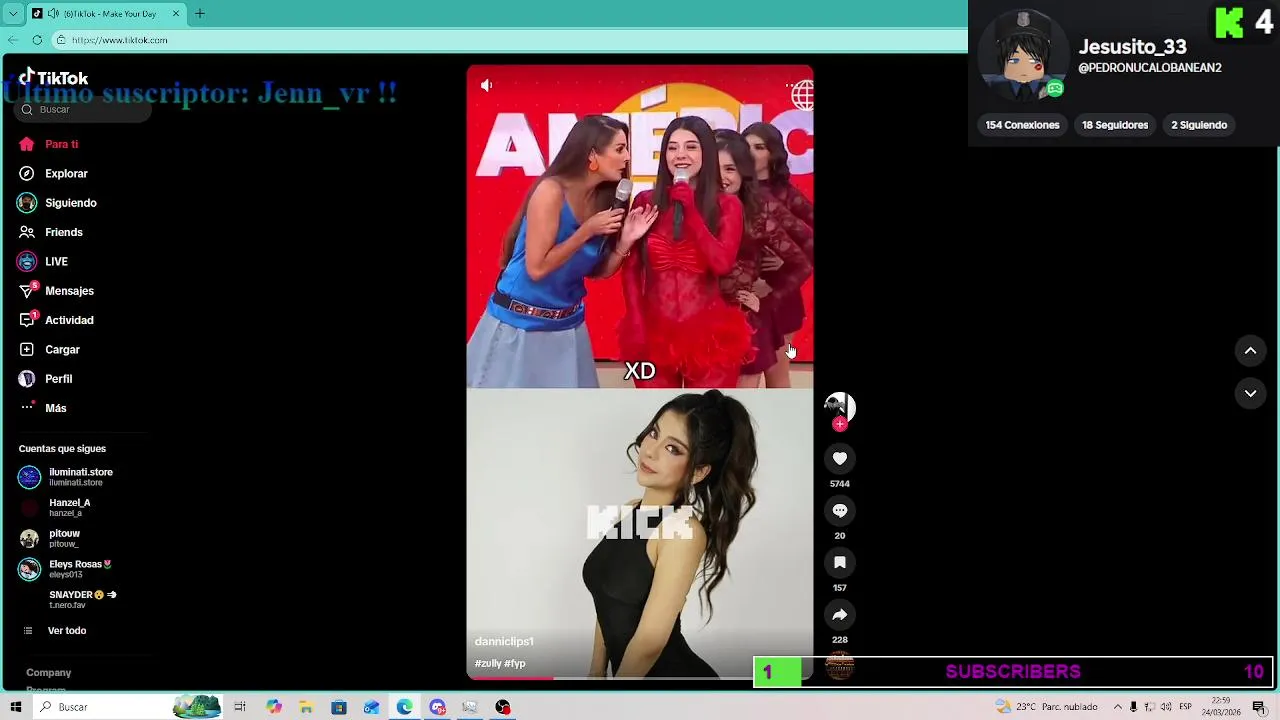The image size is (1280, 720).
Task: Open Microsoft Store from taskbar
Action: (339, 707)
